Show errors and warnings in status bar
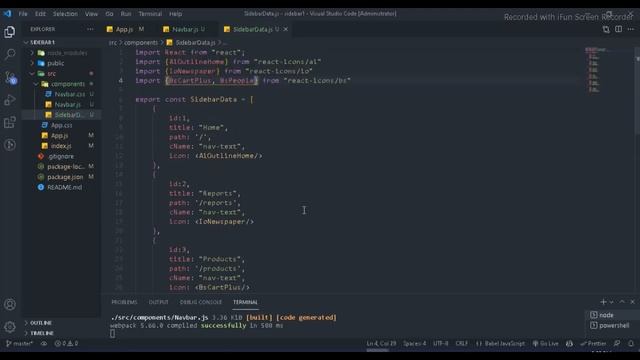 pyautogui.click(x=66, y=344)
